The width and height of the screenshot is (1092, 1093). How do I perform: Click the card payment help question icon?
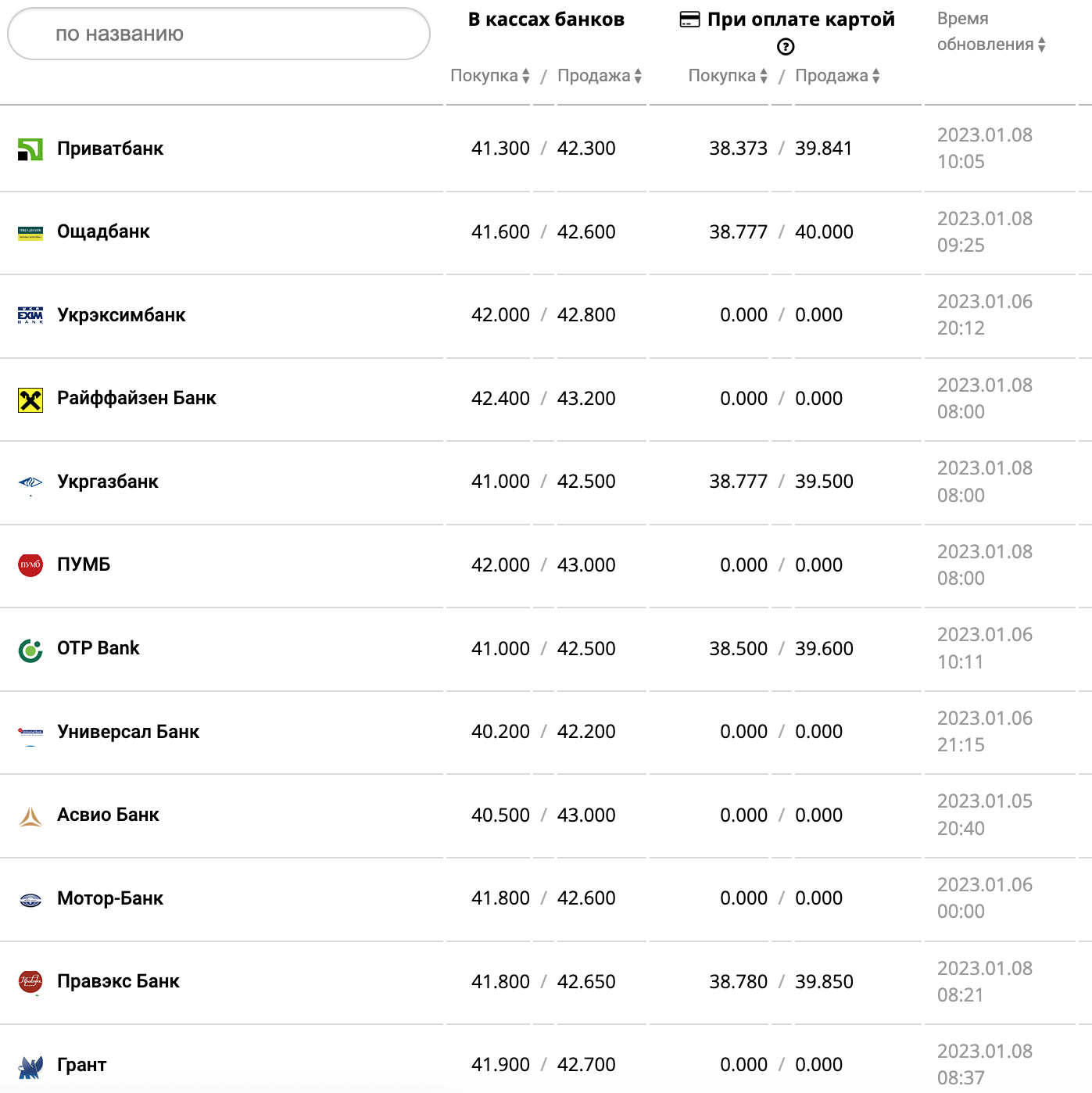click(786, 47)
